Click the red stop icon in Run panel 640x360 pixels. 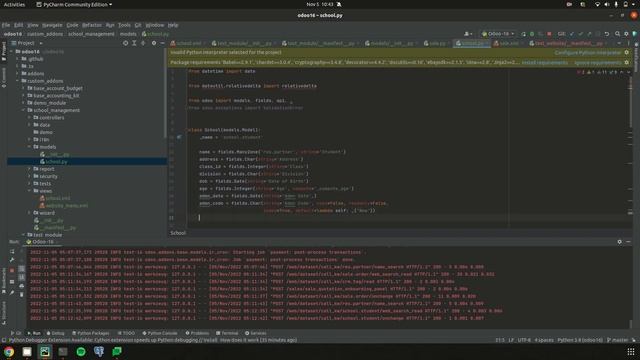12,270
